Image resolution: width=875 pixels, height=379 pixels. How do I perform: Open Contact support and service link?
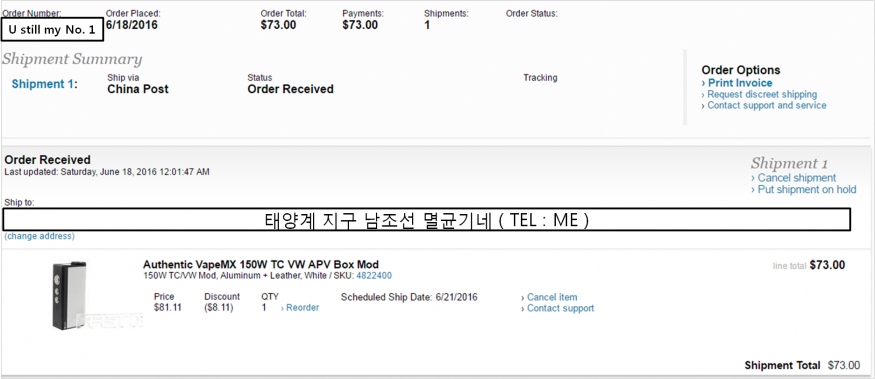[763, 105]
